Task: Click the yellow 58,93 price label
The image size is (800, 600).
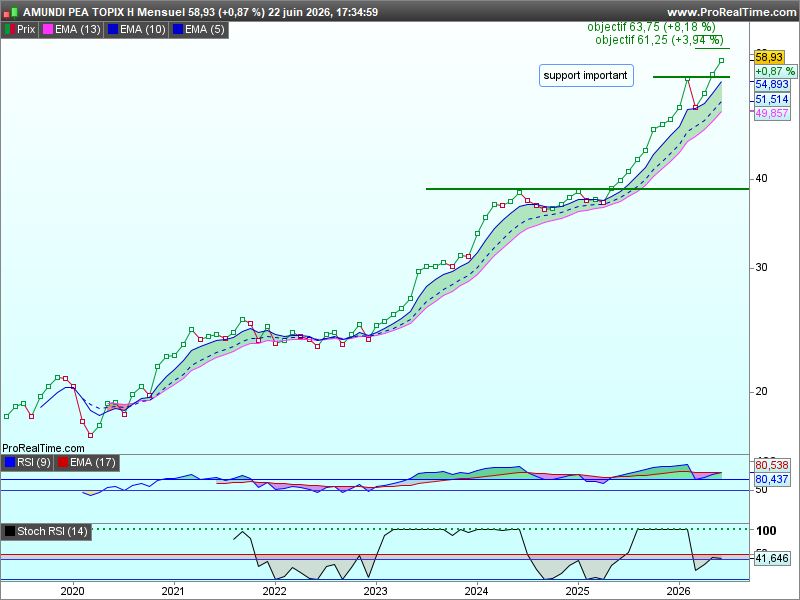Action: point(769,57)
